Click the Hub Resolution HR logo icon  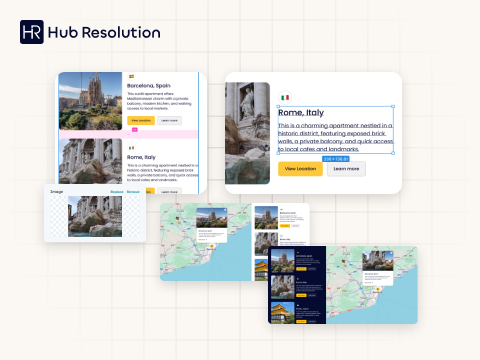tap(32, 32)
